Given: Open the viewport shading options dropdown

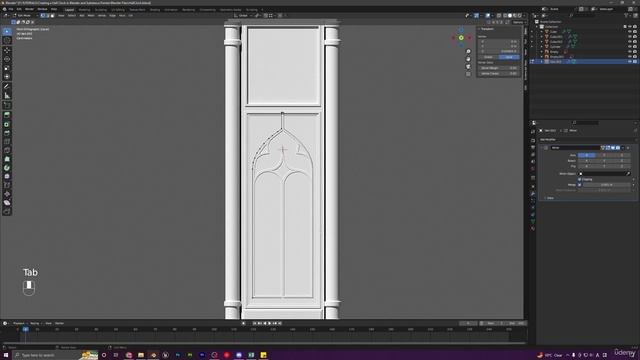Looking at the screenshot, I should tap(523, 16).
